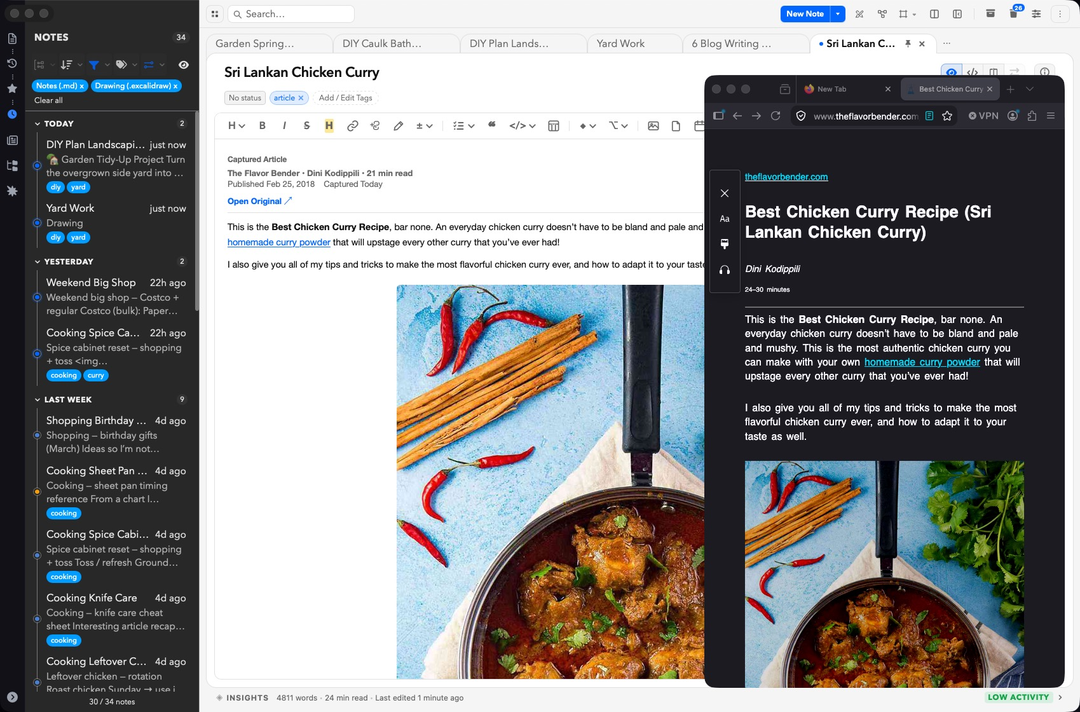Toggle VPN in the browser toolbar

(983, 116)
